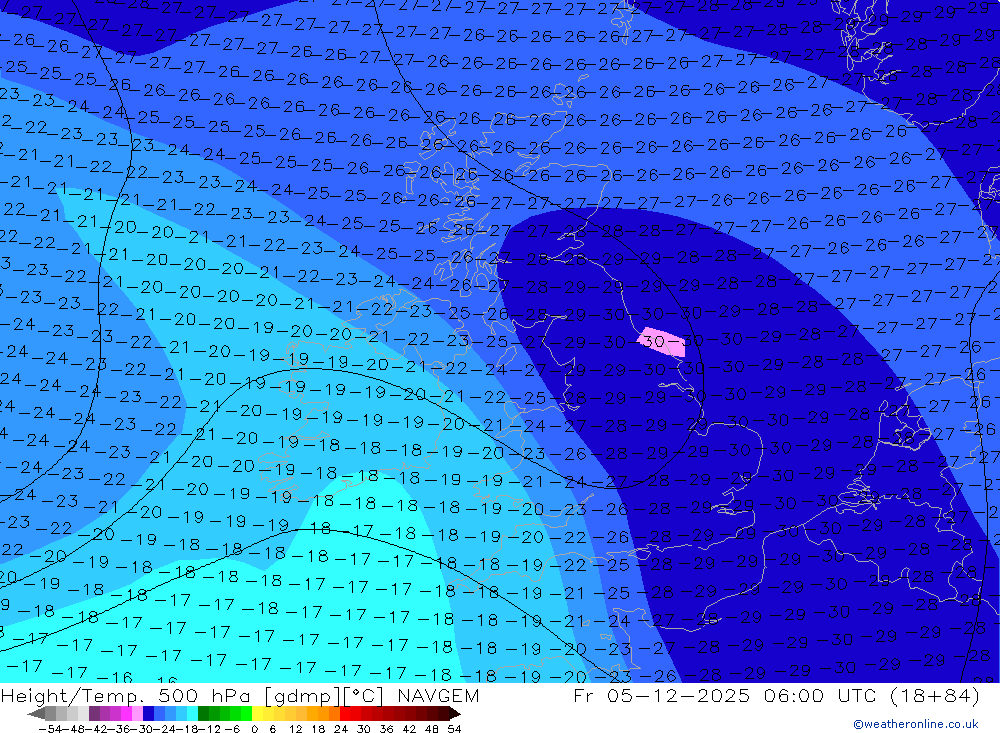Screen dimensions: 1000x733
Task: Click the dark maroon right colorbar arrow
Action: 455,714
